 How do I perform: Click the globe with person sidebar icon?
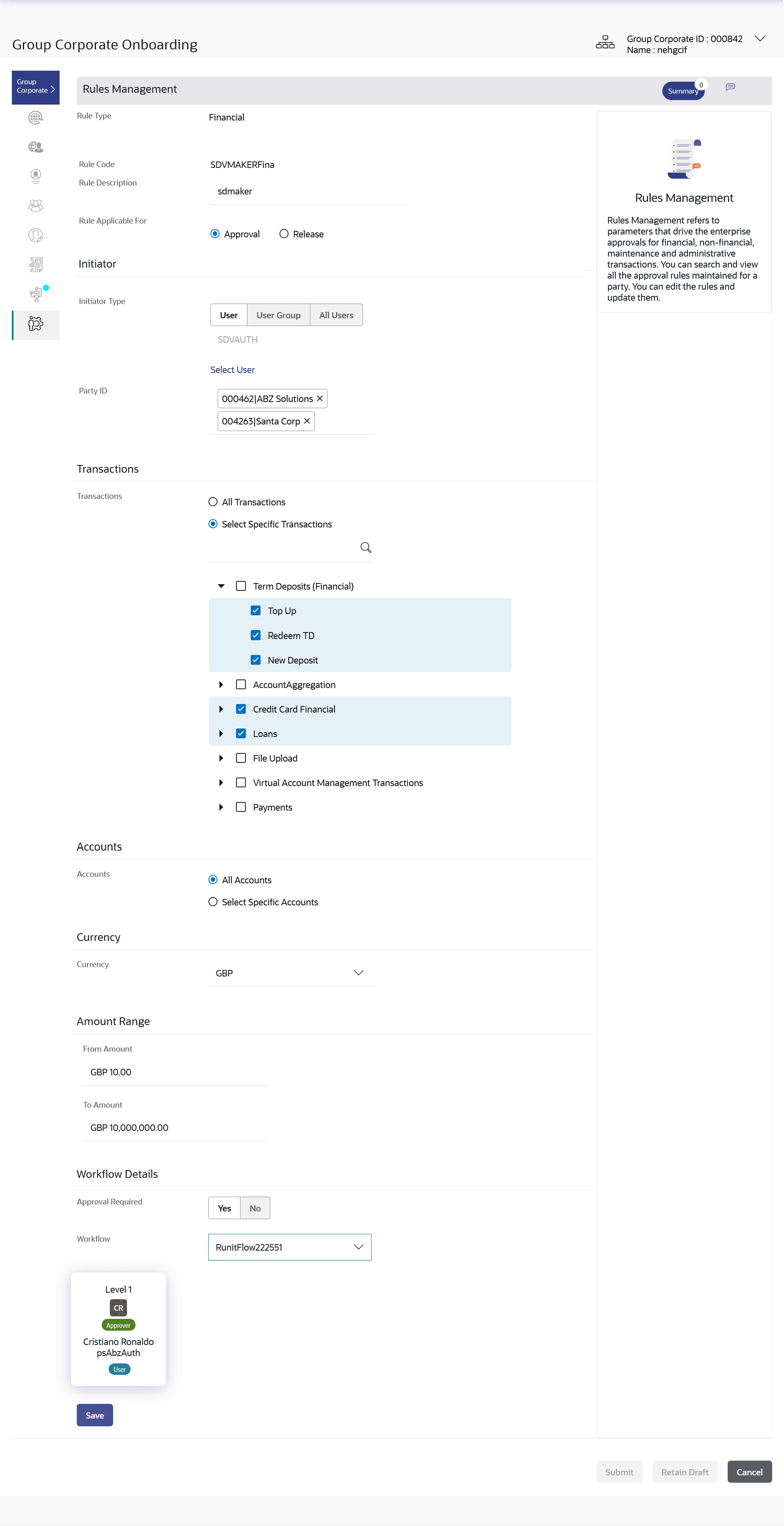(x=36, y=147)
